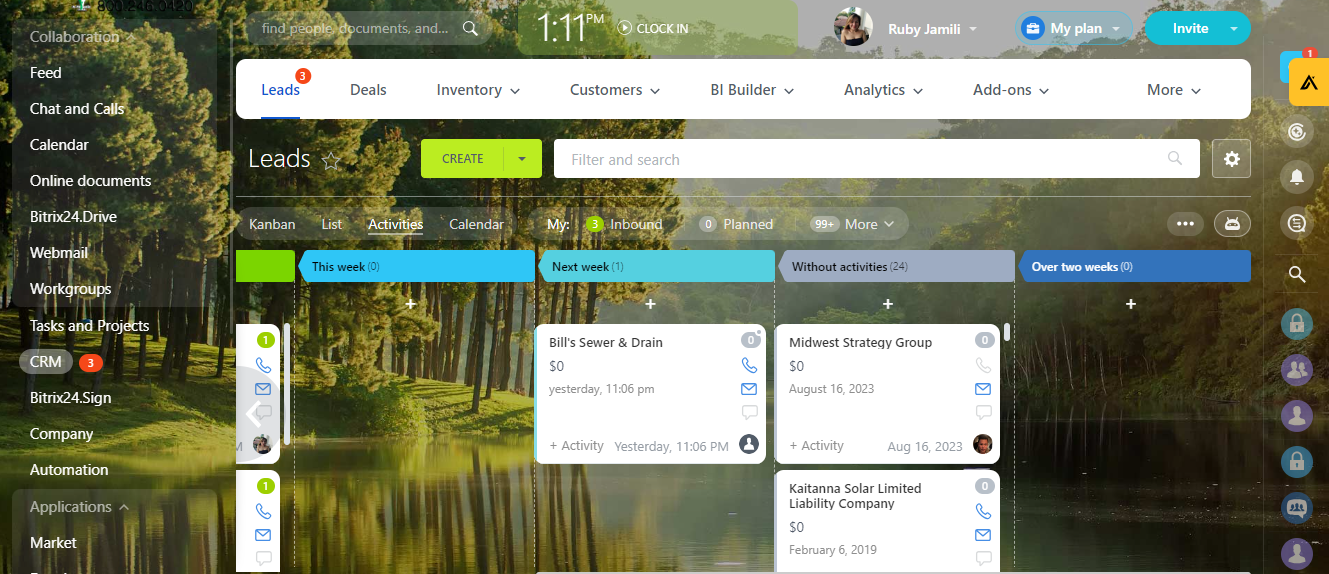Open the Deals tab
Image resolution: width=1329 pixels, height=574 pixels.
coord(368,90)
